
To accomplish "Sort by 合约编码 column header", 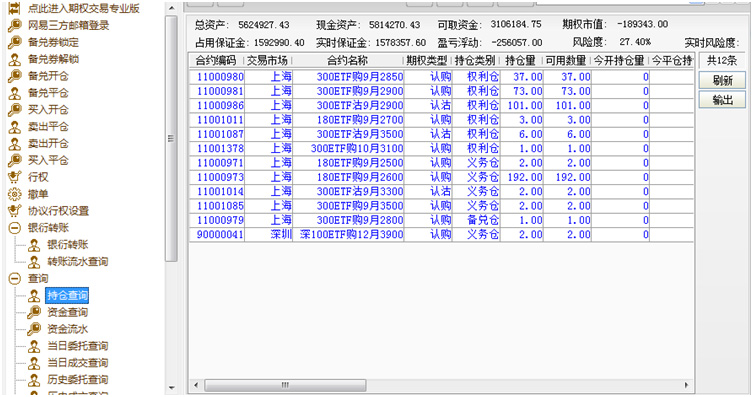I will tap(216, 60).
